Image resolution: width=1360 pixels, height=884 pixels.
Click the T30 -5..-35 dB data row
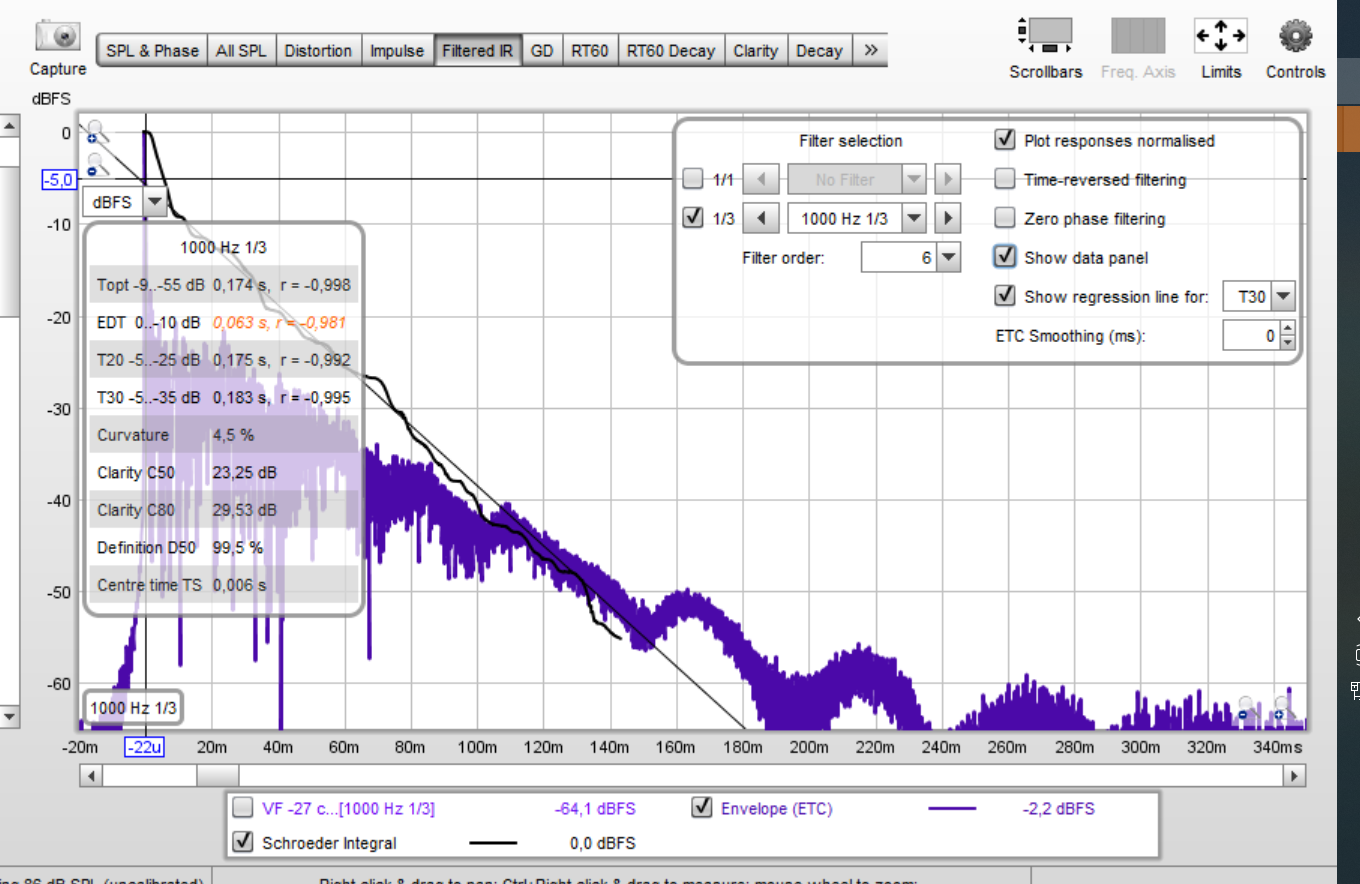223,397
